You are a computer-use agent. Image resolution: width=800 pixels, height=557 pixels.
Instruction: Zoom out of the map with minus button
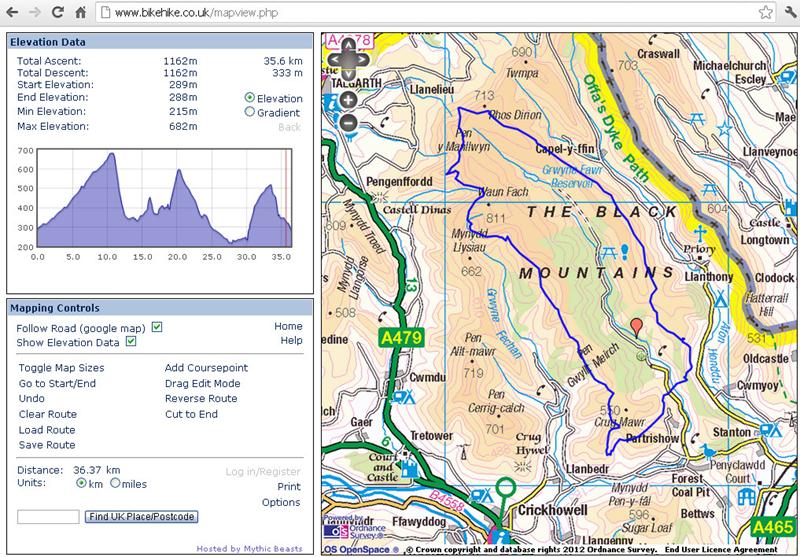coord(348,123)
